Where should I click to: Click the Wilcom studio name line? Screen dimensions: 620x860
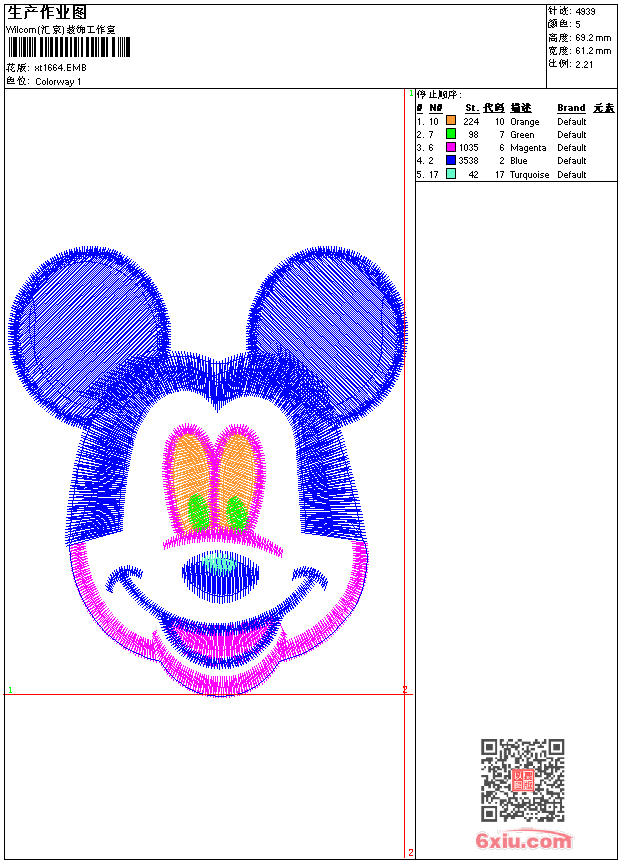pyautogui.click(x=61, y=30)
